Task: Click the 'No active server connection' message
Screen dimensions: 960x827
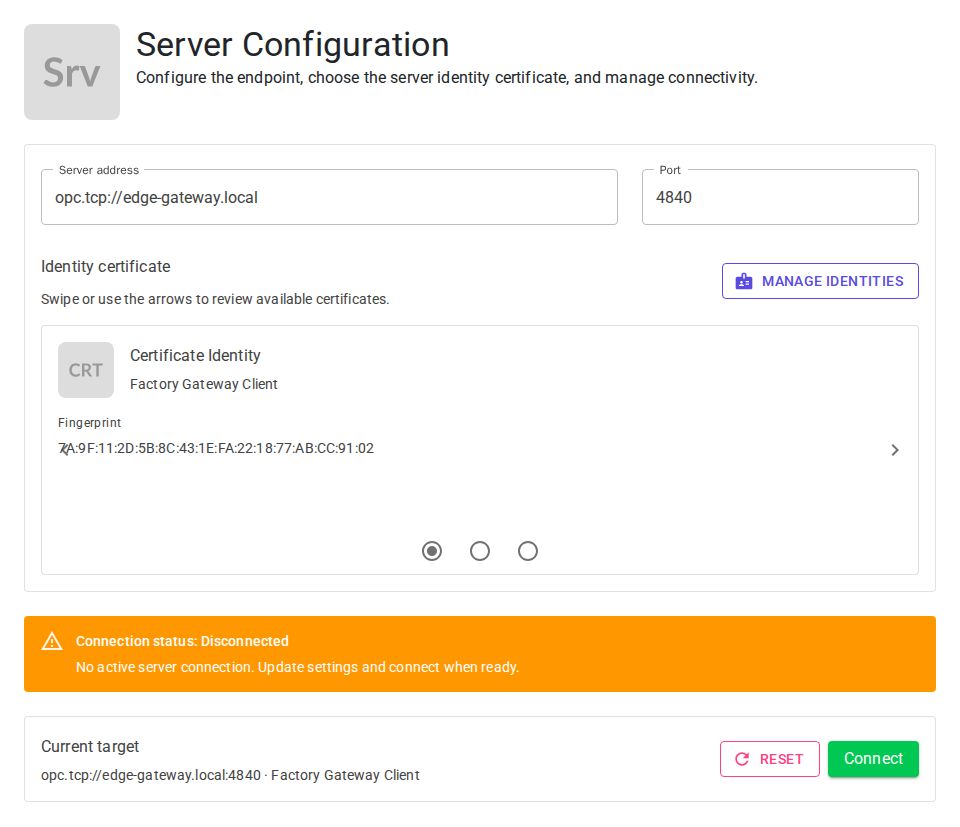Action: [297, 667]
